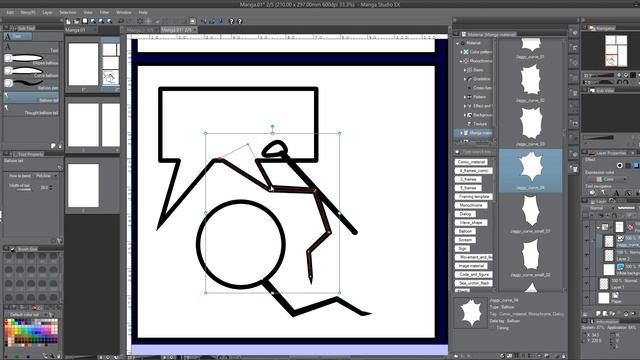
Task: Open the Layer menu
Action: pos(47,12)
